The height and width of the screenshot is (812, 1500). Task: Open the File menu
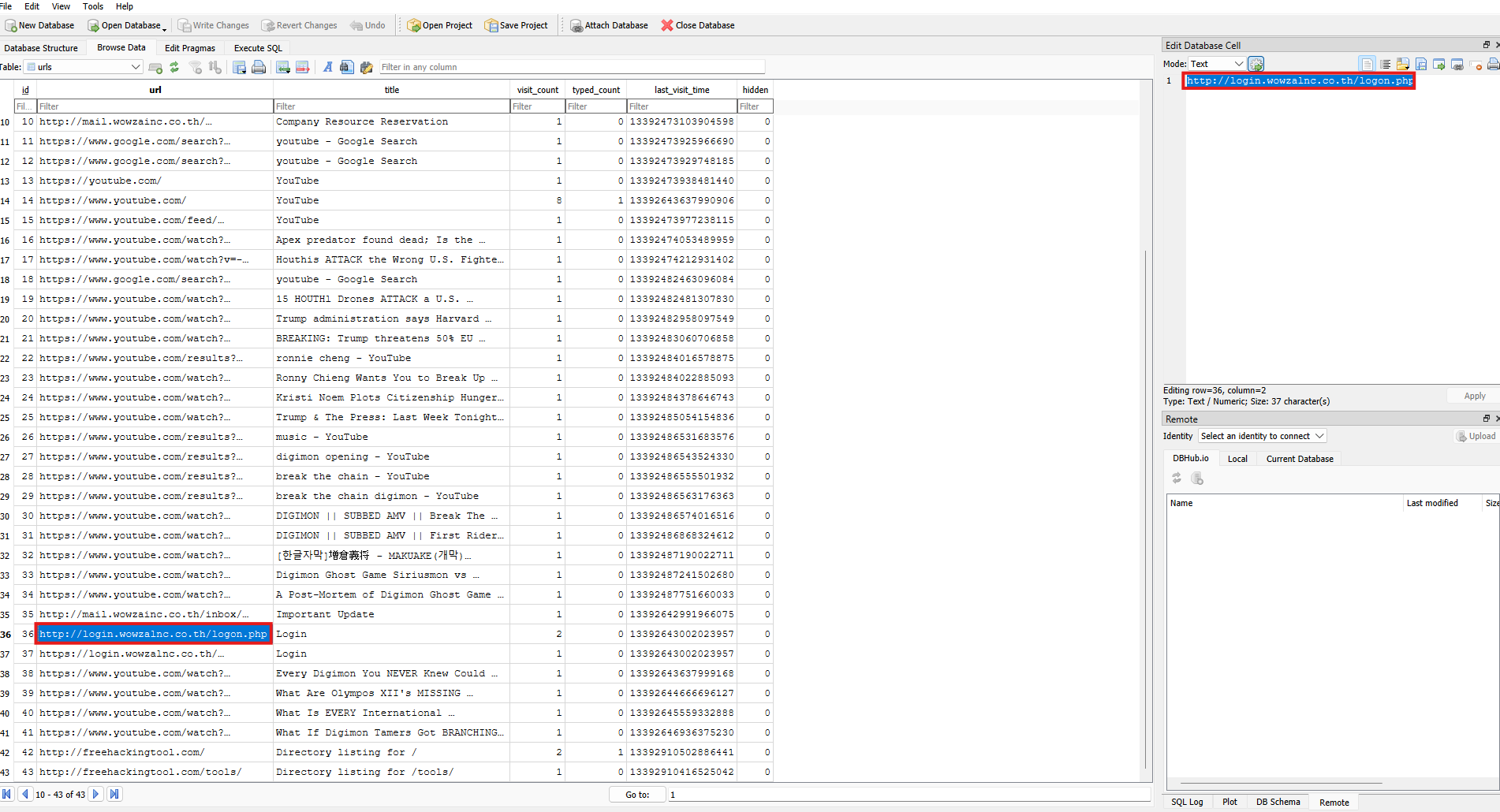(x=6, y=6)
